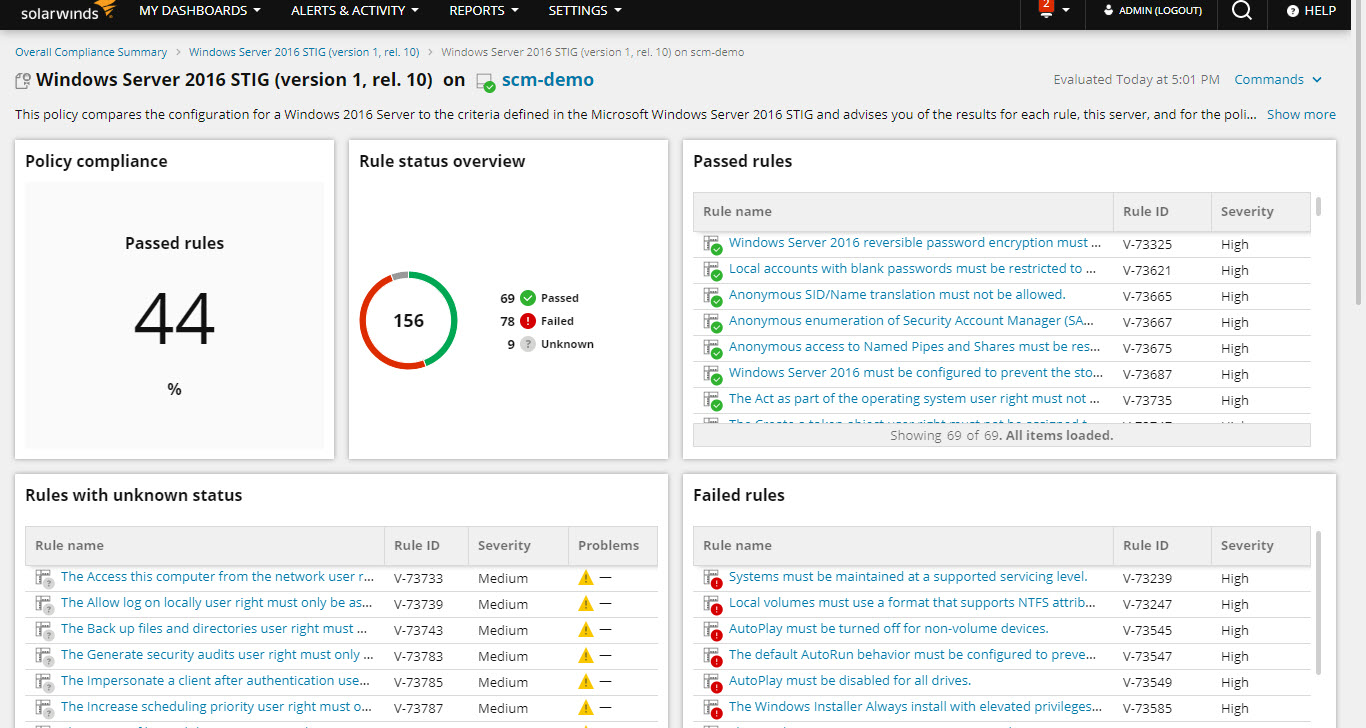Click the Passed rules panel scrollbar
The image size is (1366, 728).
(x=1318, y=207)
